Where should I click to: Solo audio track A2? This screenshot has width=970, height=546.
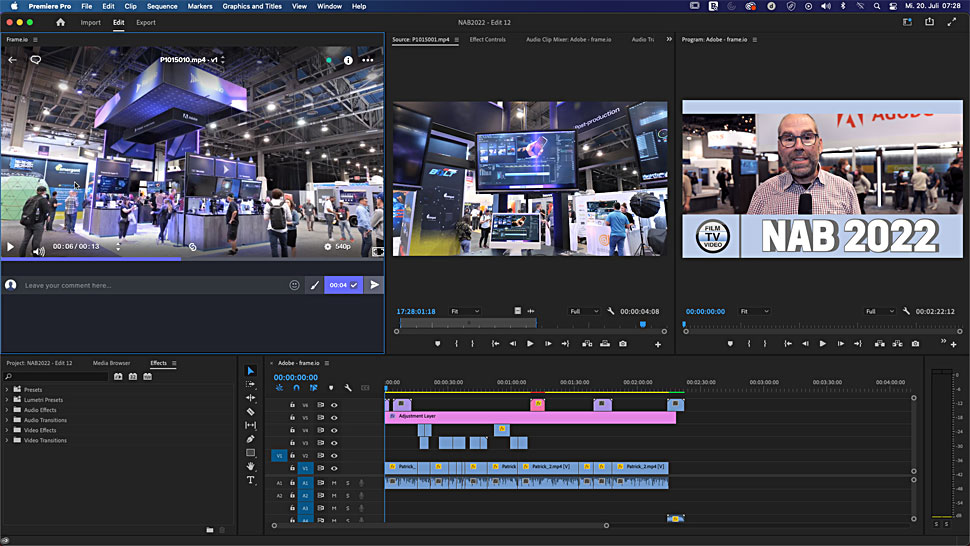(x=348, y=496)
